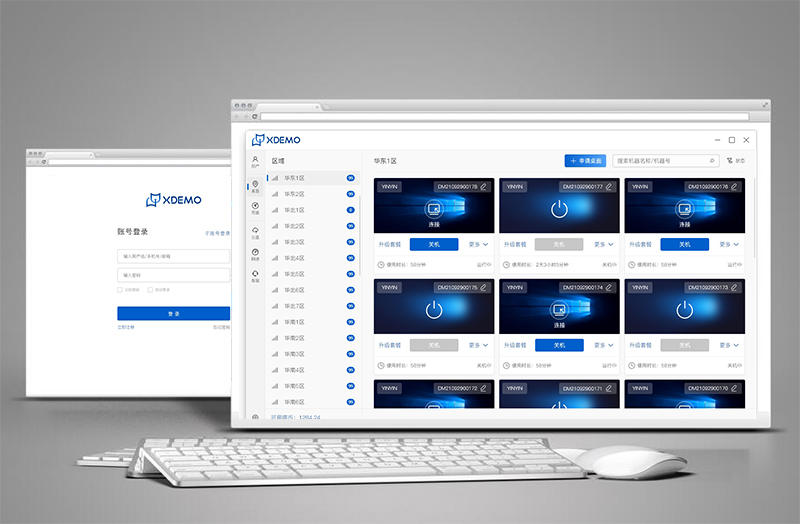800x524 pixels.
Task: Click the grayed shutdown button on machine ending 175
Action: tap(434, 345)
